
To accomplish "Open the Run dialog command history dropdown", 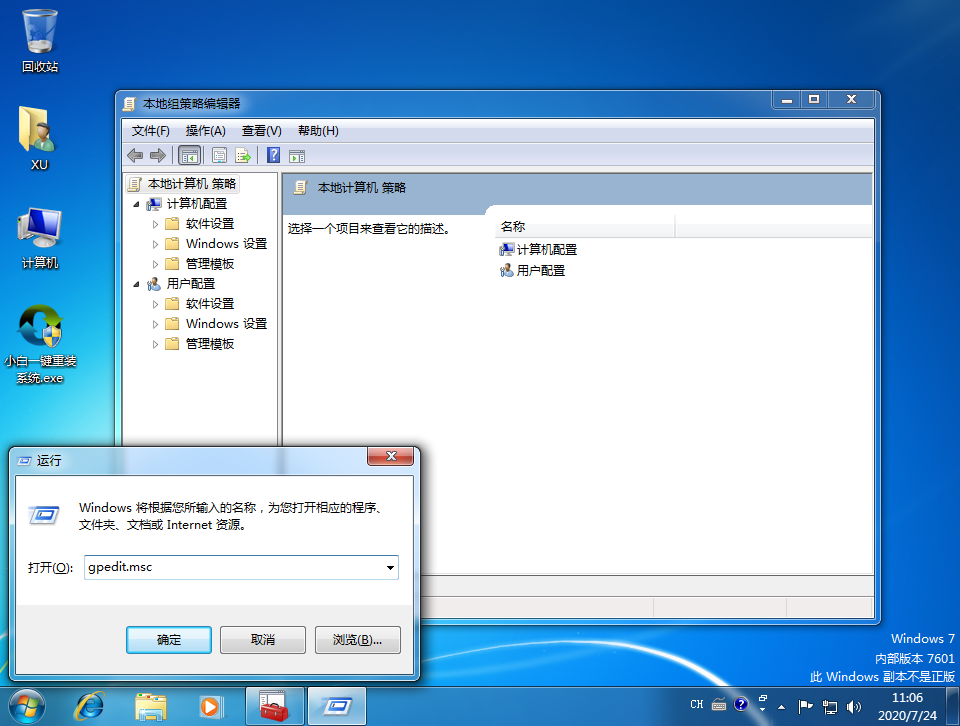I will click(390, 567).
